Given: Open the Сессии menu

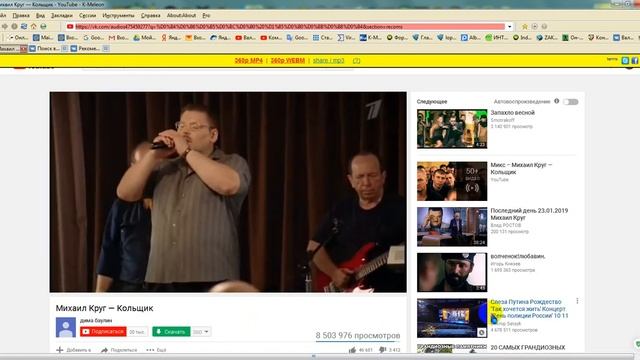Looking at the screenshot, I should coord(87,16).
